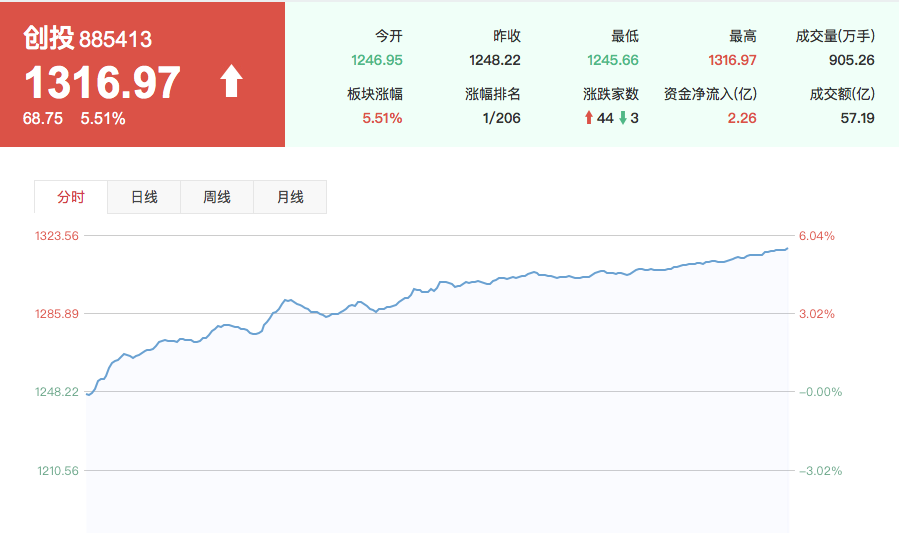
Task: Select the turnover value 57.19
Action: click(857, 118)
